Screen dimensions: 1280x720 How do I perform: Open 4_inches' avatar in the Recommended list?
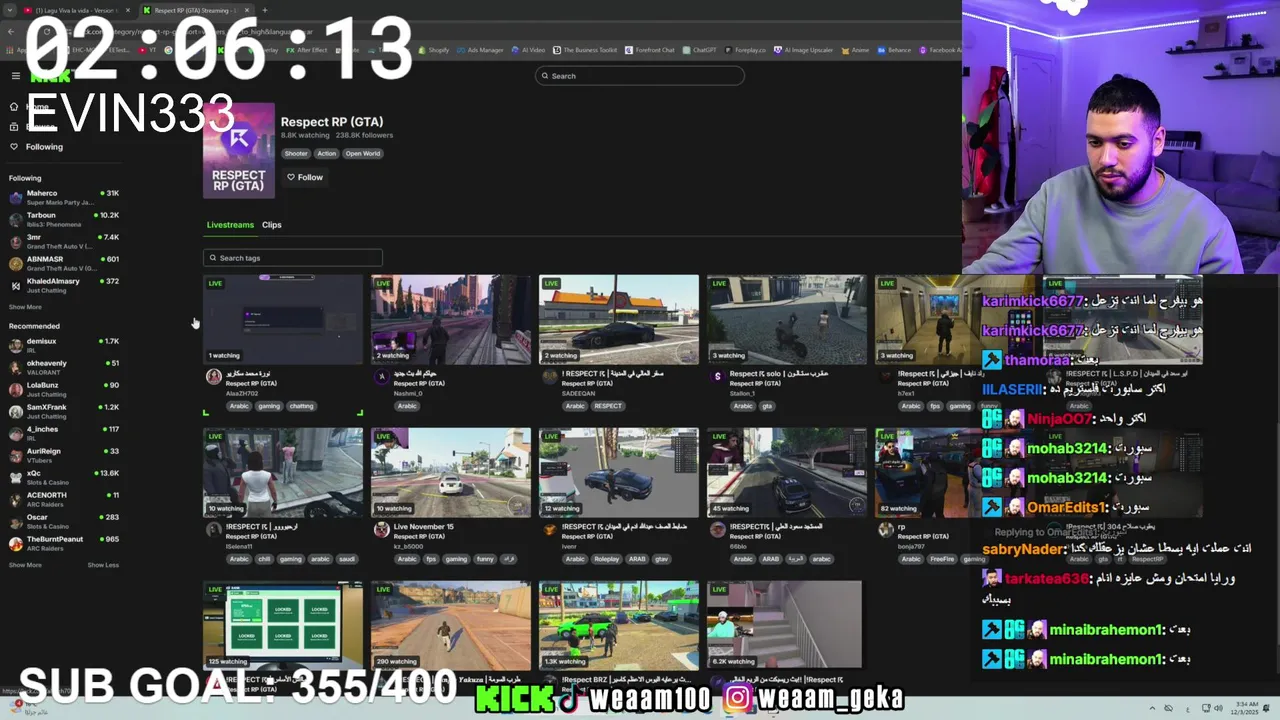tap(16, 433)
